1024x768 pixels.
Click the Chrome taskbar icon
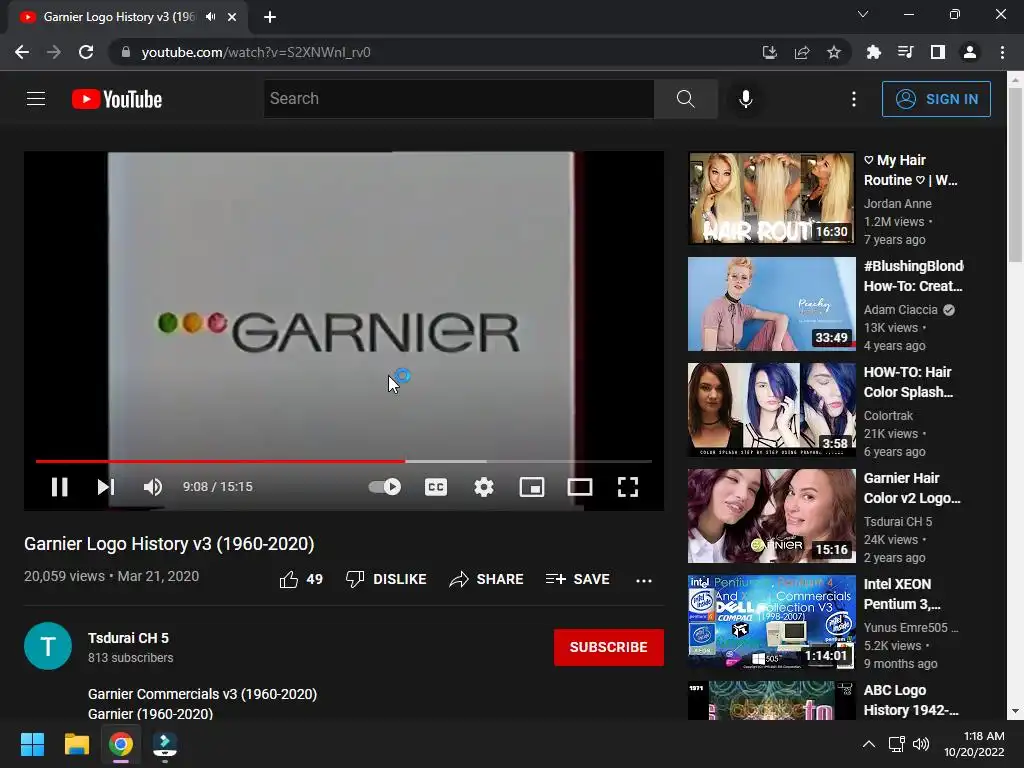click(x=120, y=744)
